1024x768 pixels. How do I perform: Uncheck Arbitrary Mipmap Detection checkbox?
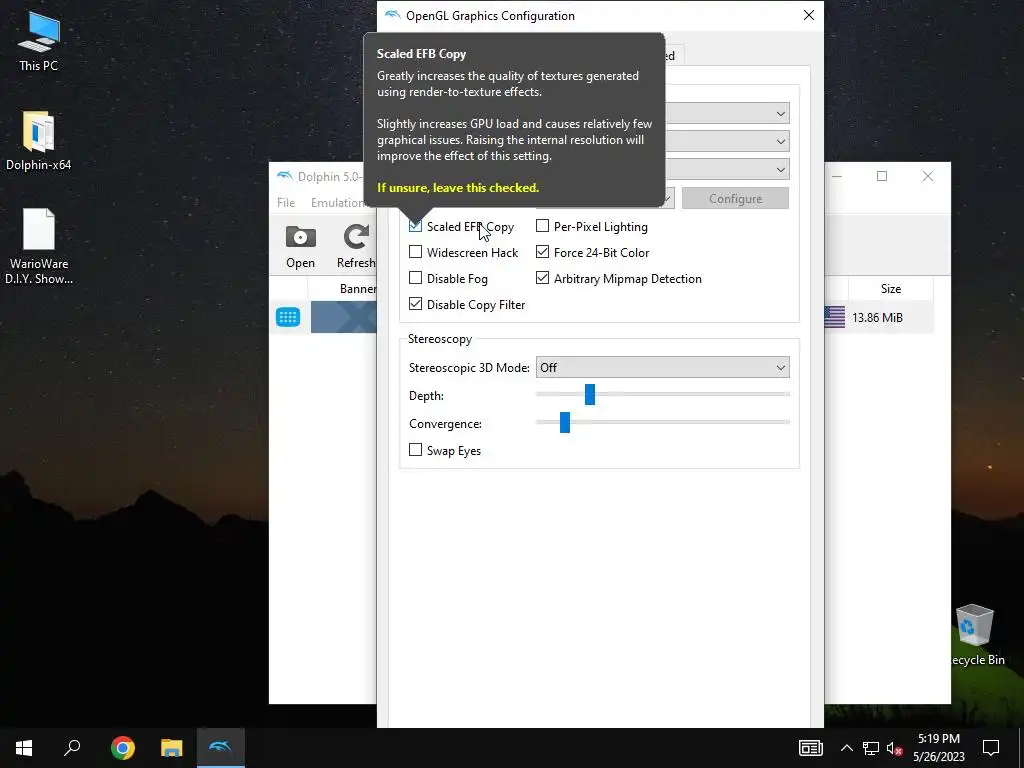pos(542,278)
